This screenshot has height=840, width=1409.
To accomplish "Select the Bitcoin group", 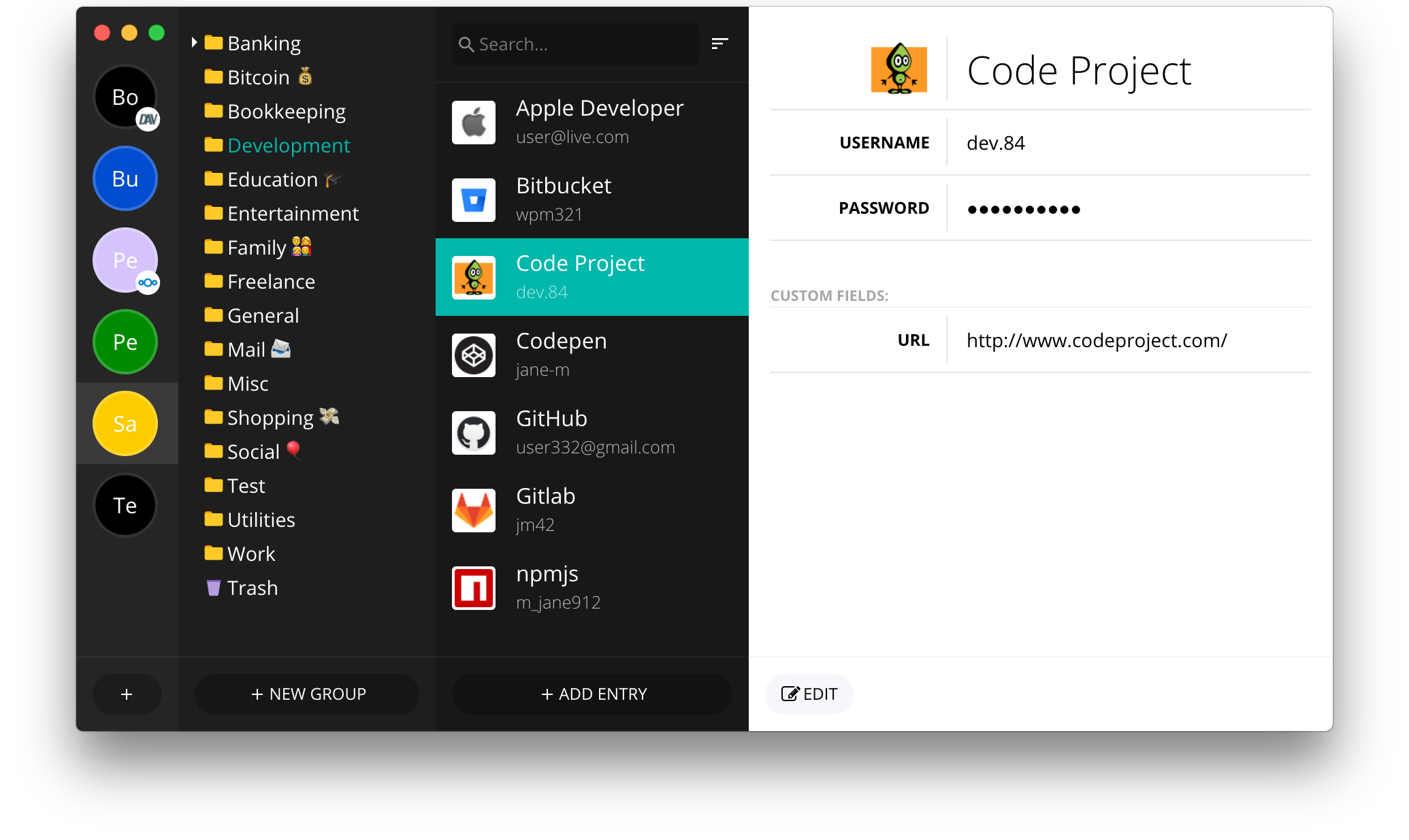I will [259, 77].
